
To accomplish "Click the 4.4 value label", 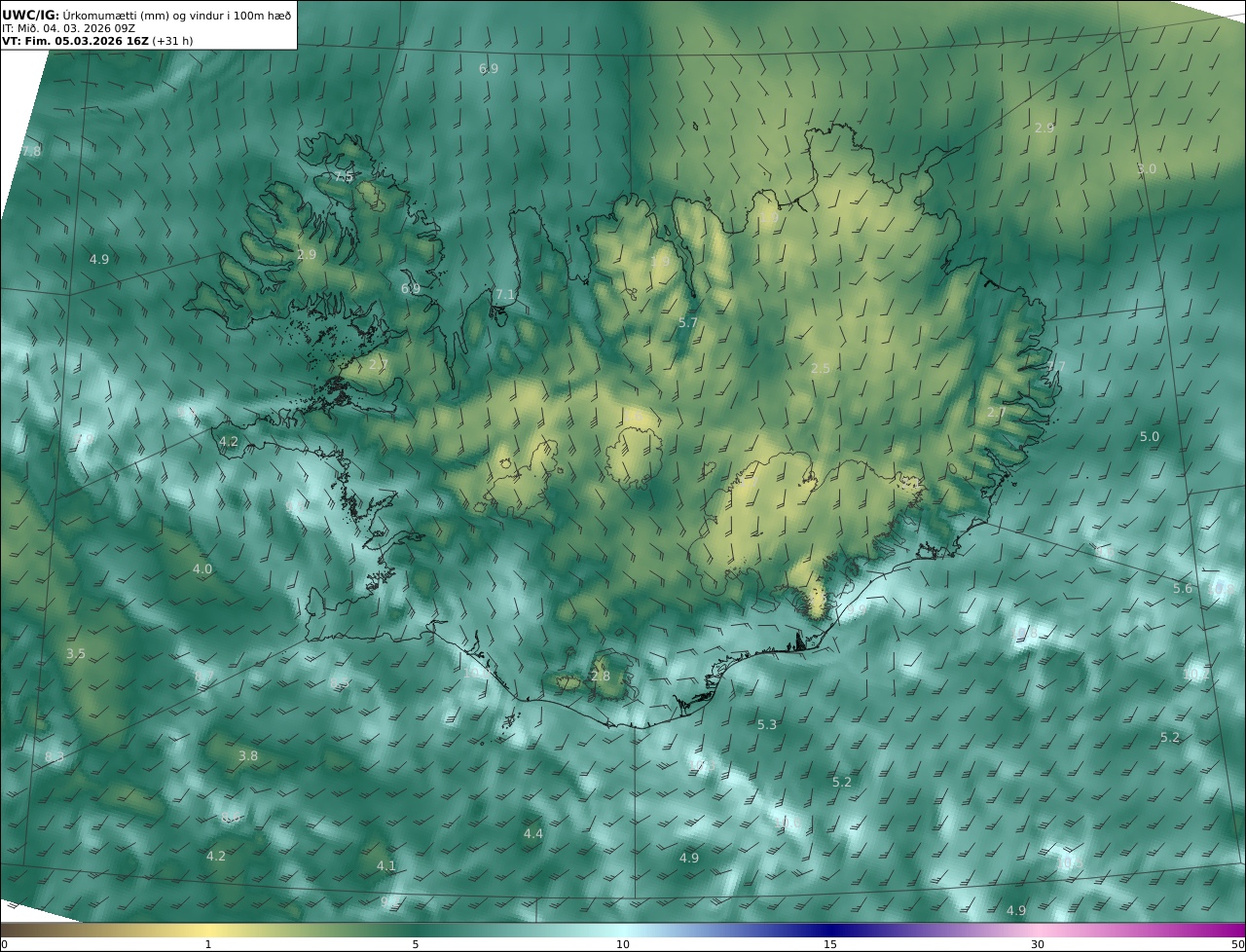I will point(533,834).
